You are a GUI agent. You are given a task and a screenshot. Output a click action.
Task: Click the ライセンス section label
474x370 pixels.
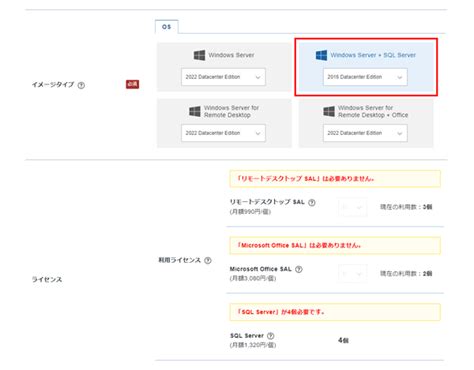tap(47, 279)
